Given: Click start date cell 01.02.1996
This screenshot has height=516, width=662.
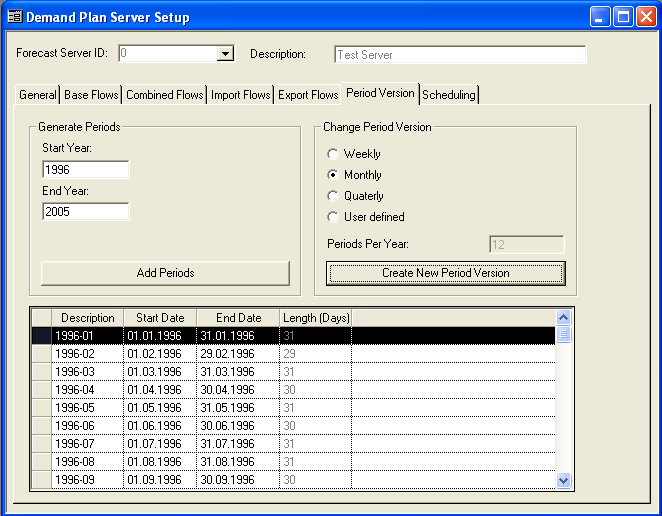Looking at the screenshot, I should (160, 354).
